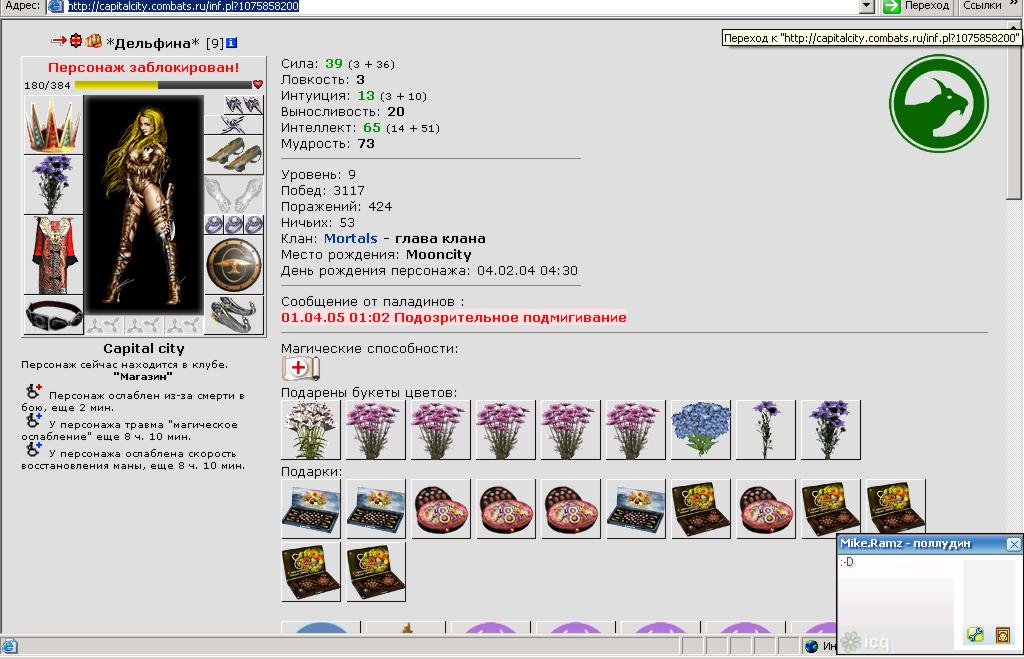Click the first empty slot below the character image
The height and width of the screenshot is (659, 1024).
[104, 325]
